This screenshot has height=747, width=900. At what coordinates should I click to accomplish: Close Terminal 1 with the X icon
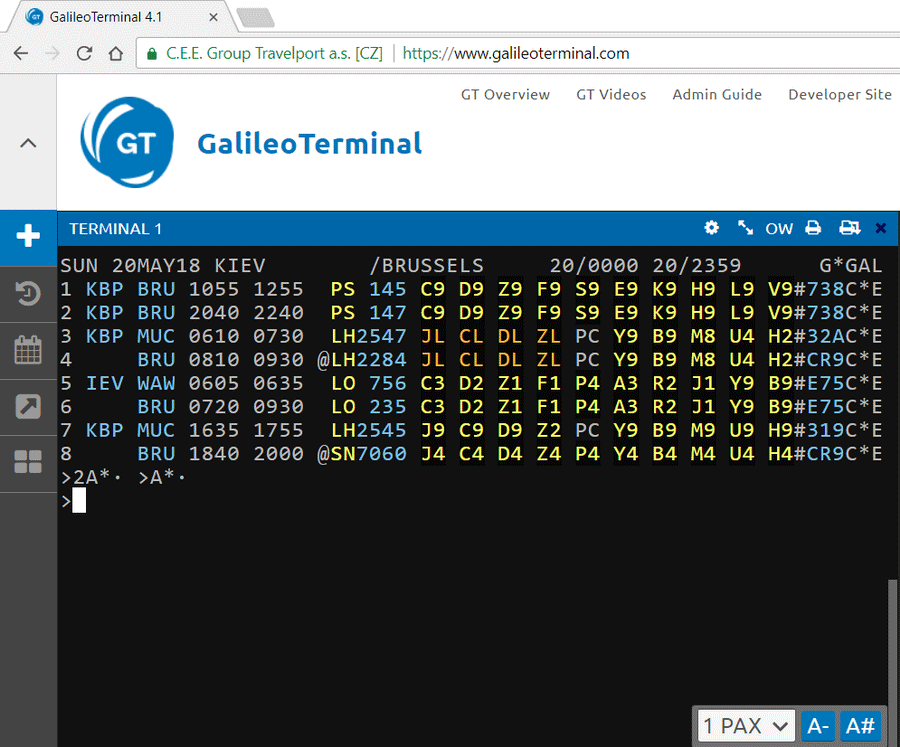point(881,228)
